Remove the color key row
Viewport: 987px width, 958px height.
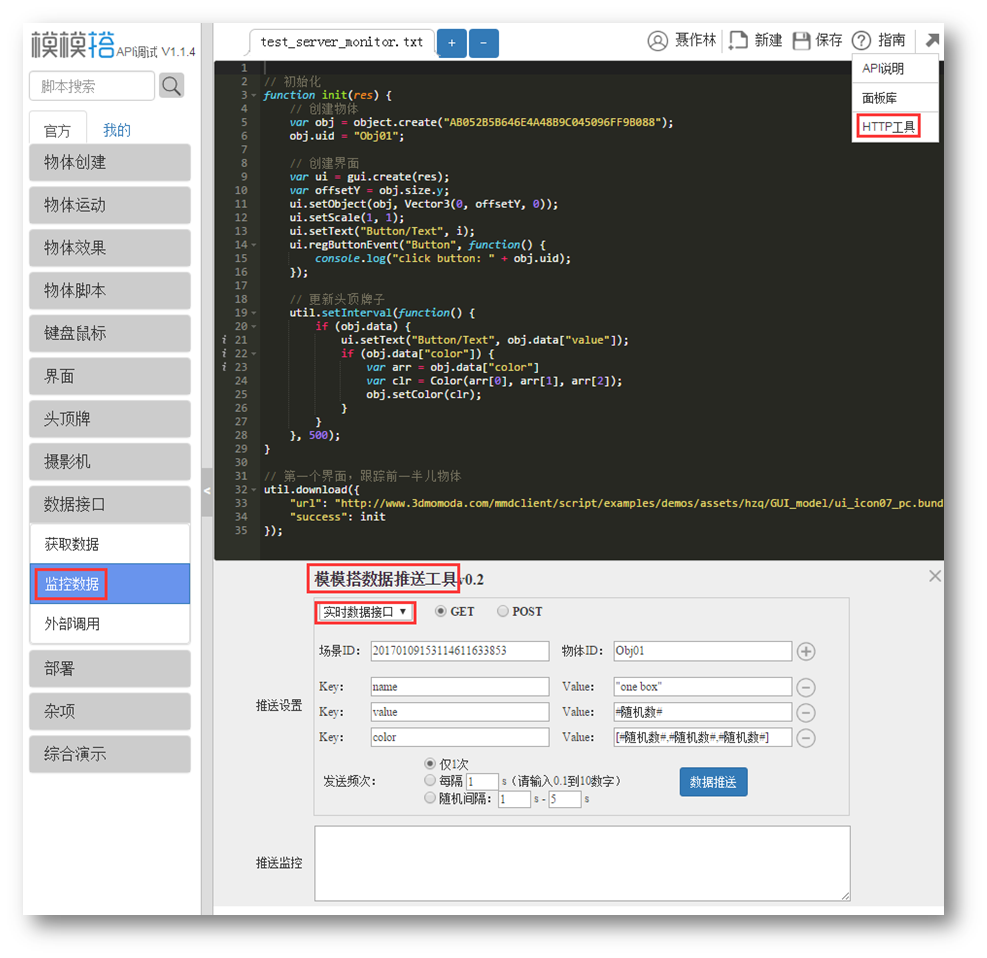coord(806,738)
